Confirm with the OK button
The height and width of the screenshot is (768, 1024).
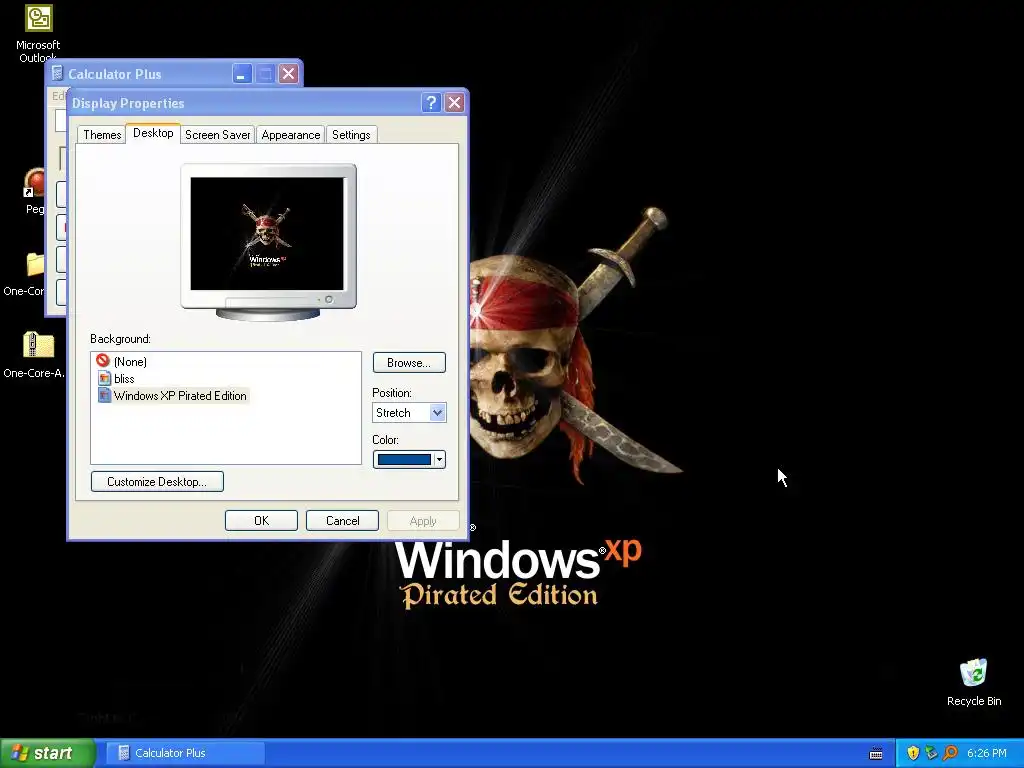(261, 520)
